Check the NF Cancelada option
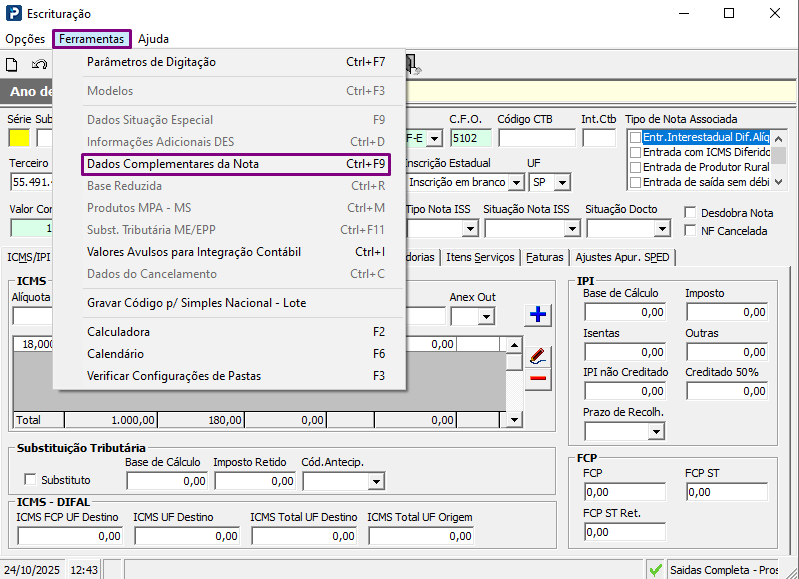The height and width of the screenshot is (579, 799). click(x=690, y=231)
